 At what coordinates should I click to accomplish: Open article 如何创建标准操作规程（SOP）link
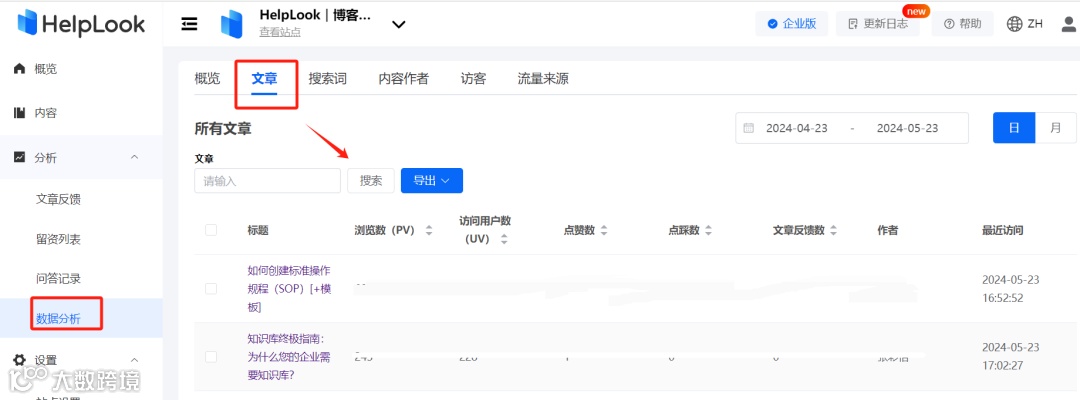pos(291,288)
